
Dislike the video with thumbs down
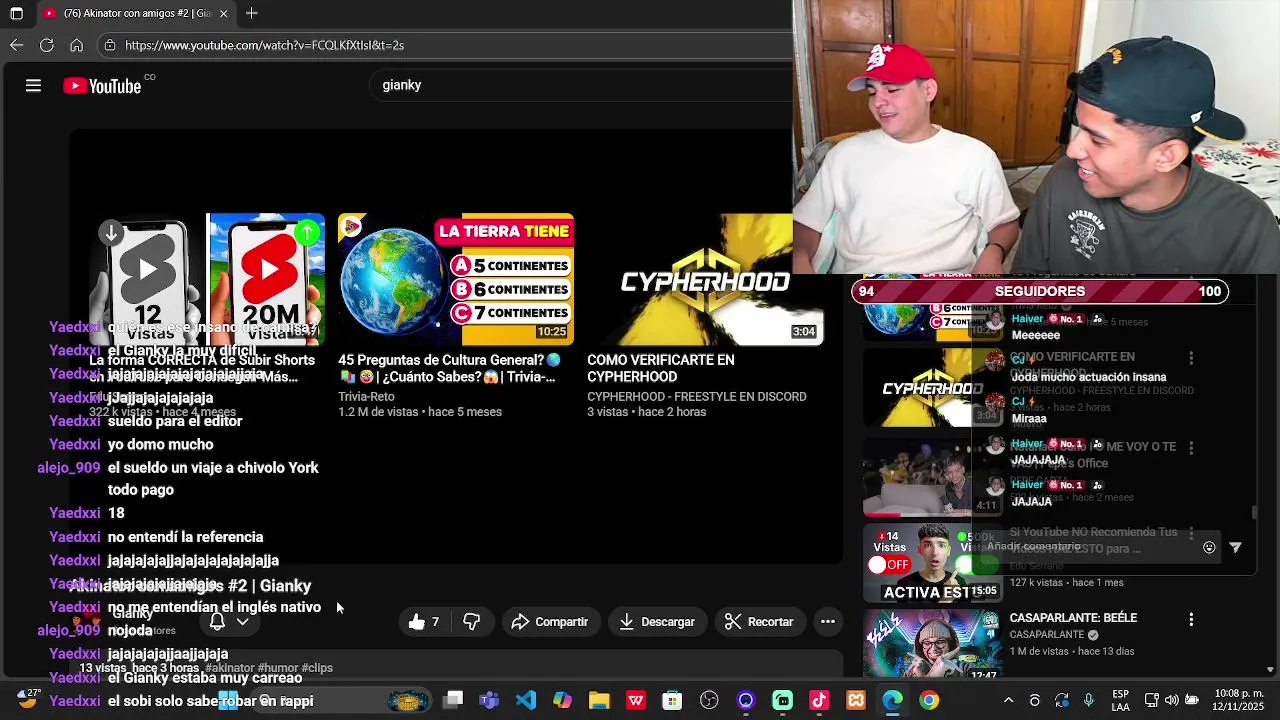click(472, 622)
